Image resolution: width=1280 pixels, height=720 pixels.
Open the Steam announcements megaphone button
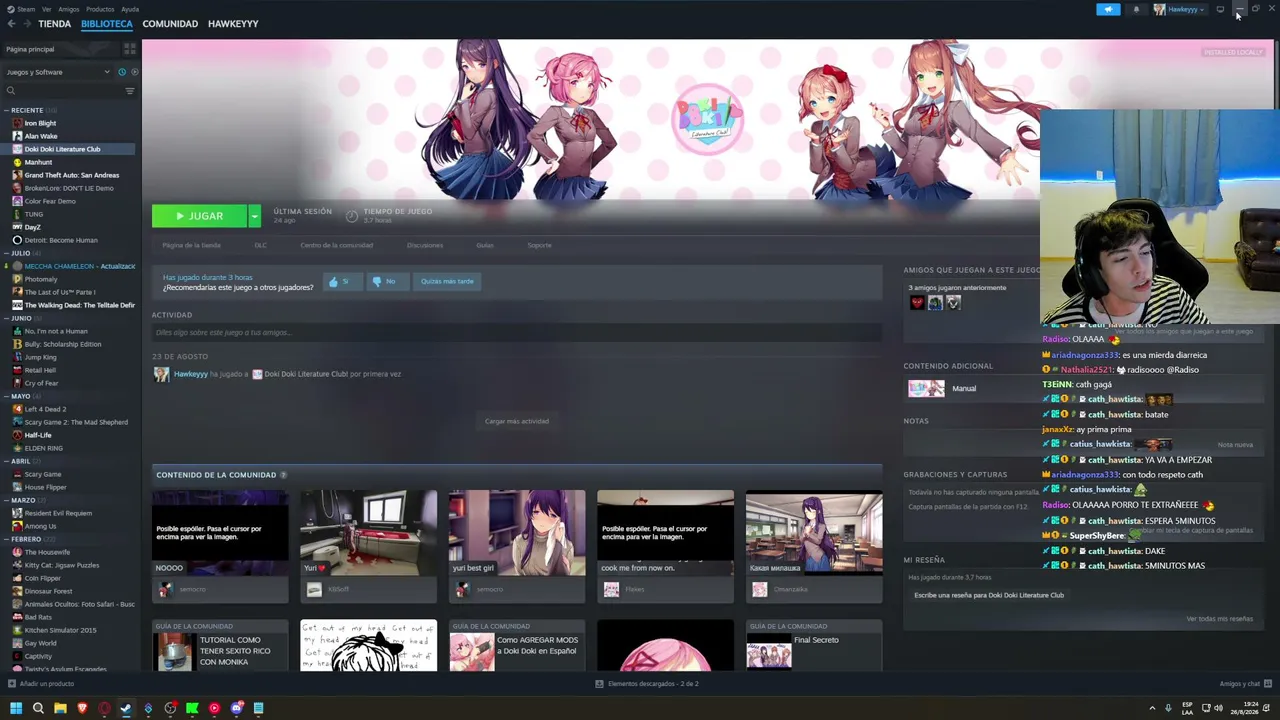[x=1108, y=9]
